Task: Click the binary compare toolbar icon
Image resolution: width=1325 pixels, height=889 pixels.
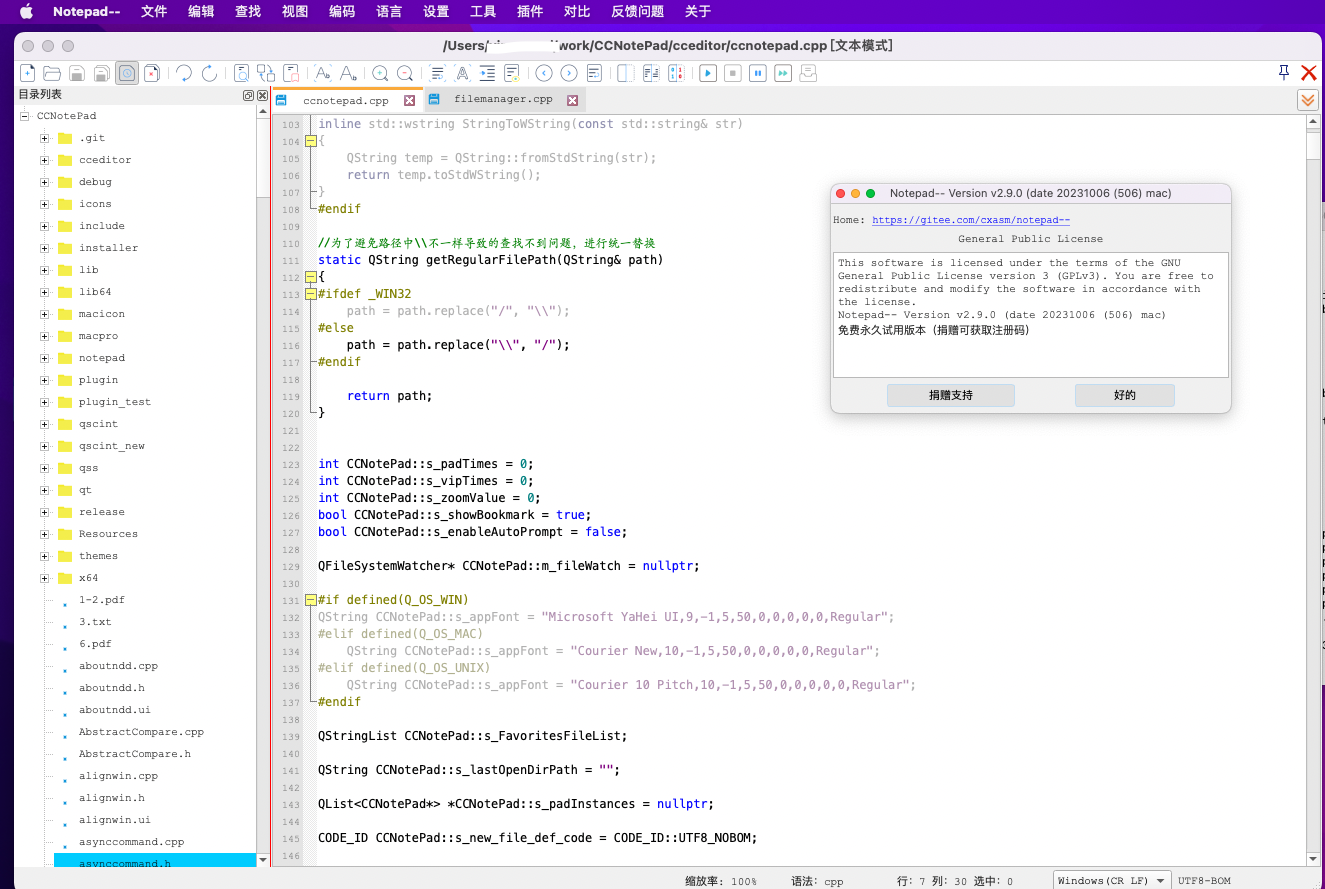Action: click(x=675, y=73)
